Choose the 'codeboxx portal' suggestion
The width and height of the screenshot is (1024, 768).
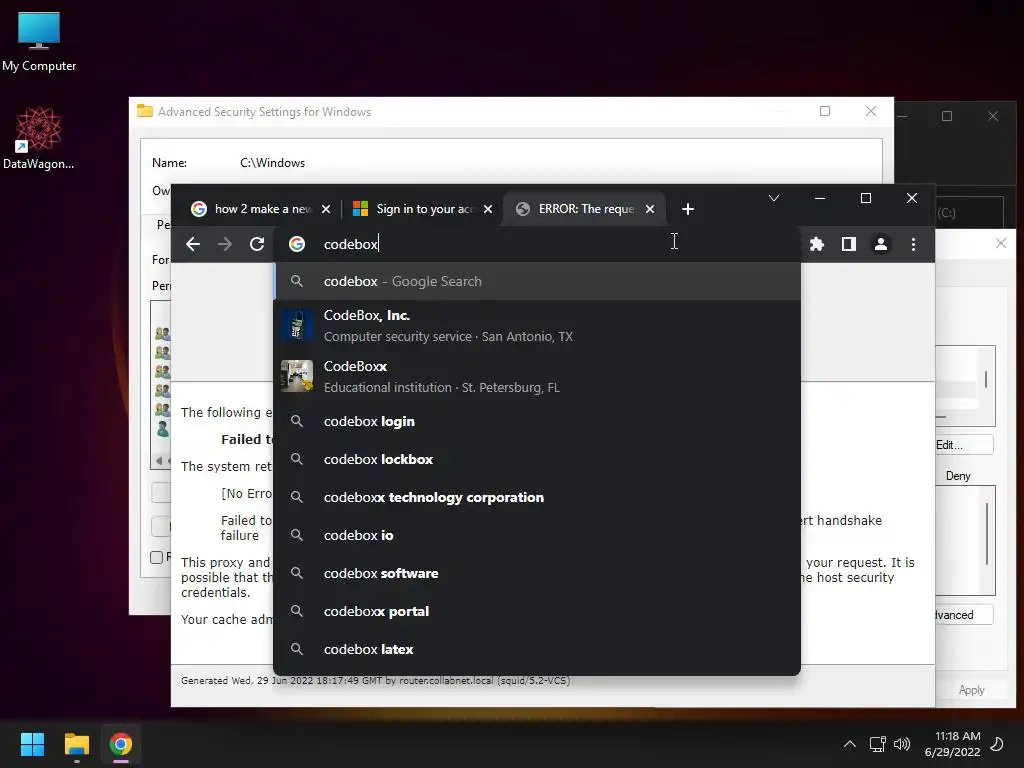tap(537, 611)
